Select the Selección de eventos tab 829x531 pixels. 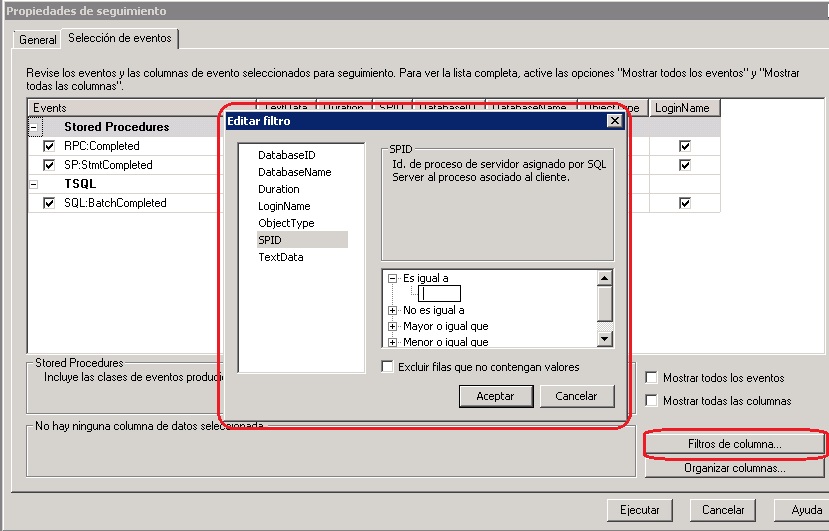point(120,38)
